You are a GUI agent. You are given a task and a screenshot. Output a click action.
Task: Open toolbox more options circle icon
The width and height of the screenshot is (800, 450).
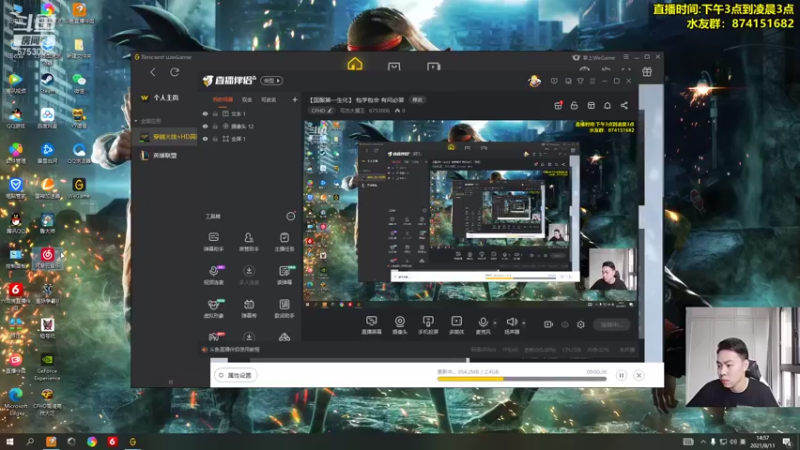point(290,216)
